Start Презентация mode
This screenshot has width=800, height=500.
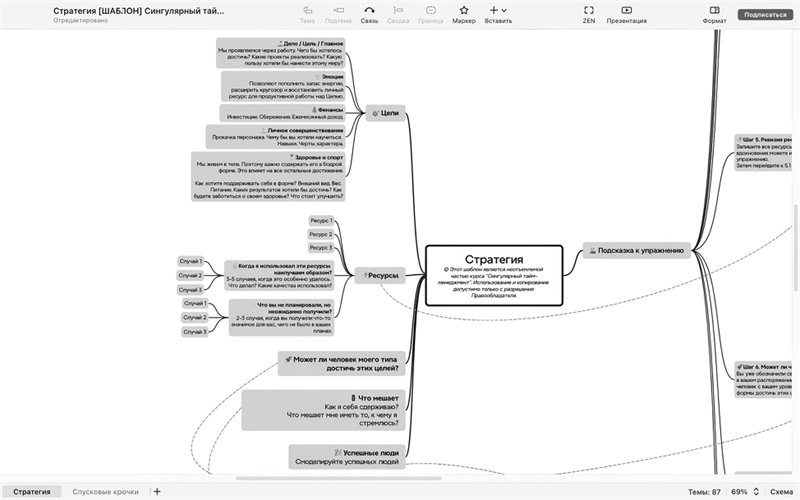coord(626,13)
